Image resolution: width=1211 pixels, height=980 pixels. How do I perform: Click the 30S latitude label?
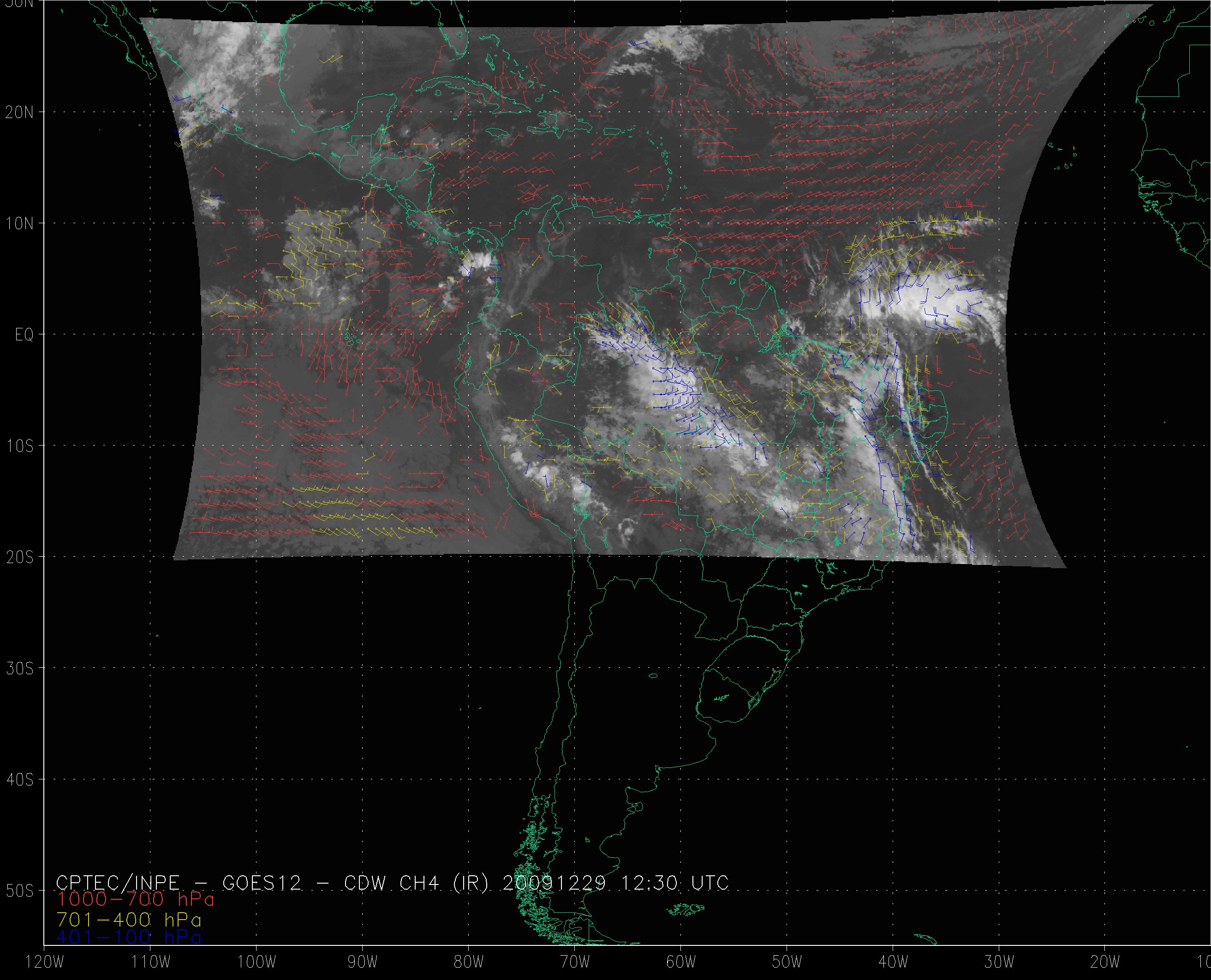(x=19, y=668)
